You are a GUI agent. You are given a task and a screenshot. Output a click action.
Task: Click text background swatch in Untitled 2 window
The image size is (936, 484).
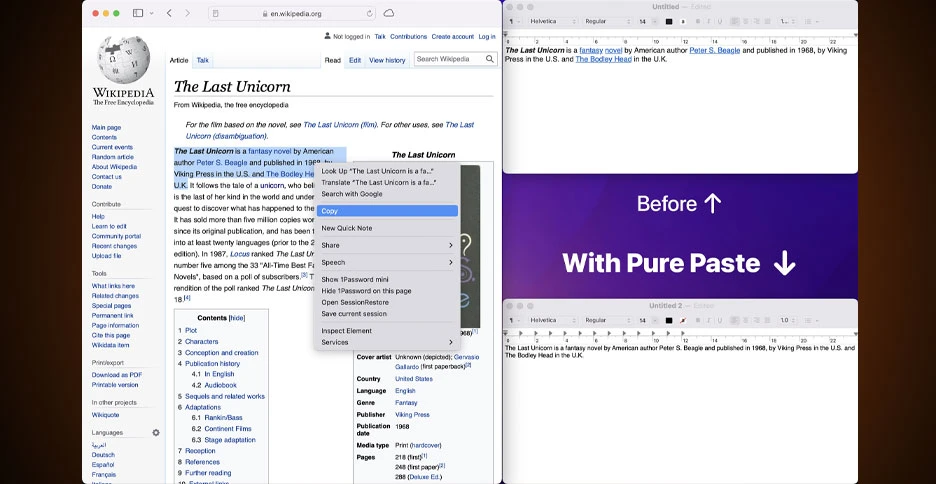click(683, 320)
